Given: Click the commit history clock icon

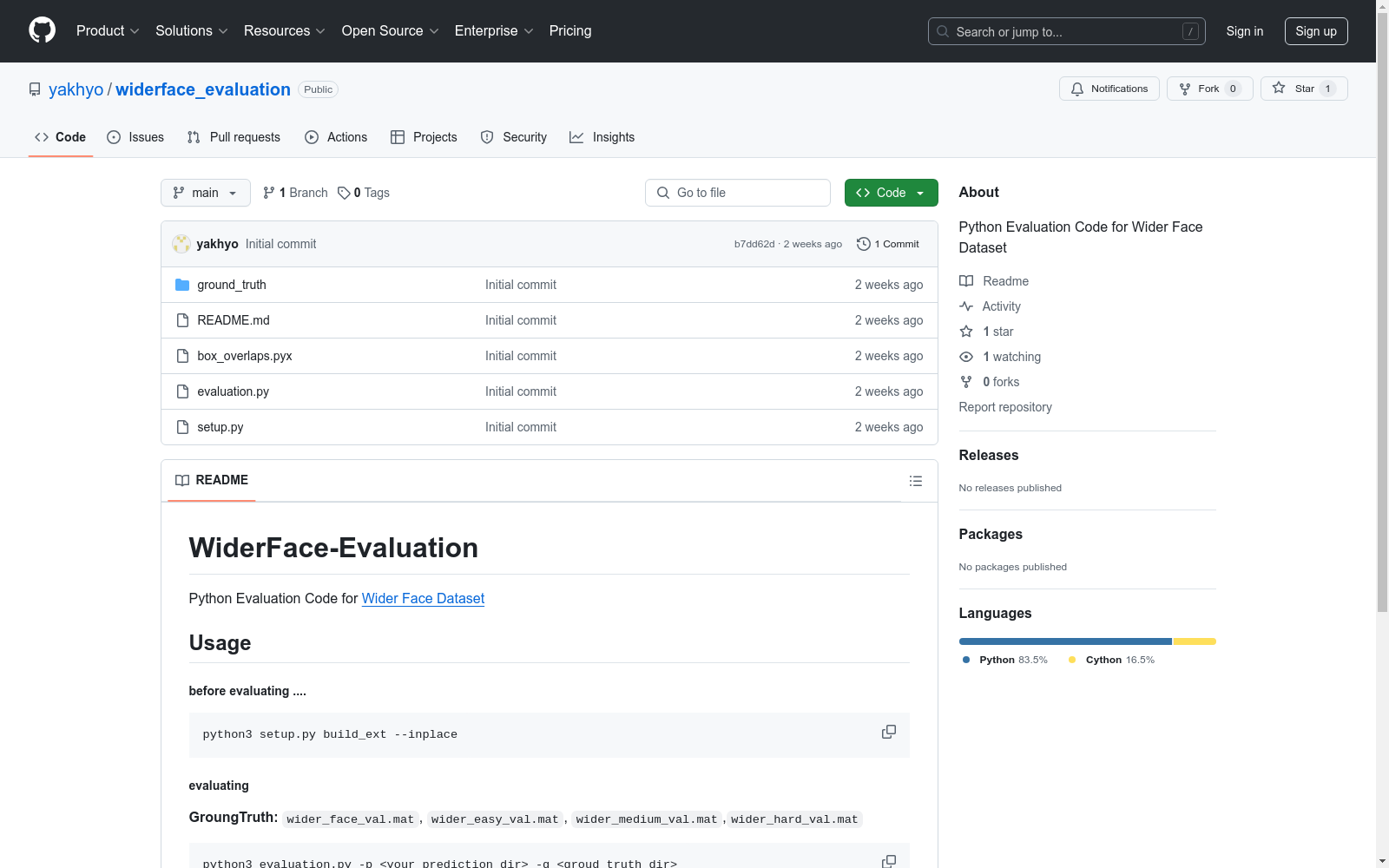Looking at the screenshot, I should coord(864,244).
